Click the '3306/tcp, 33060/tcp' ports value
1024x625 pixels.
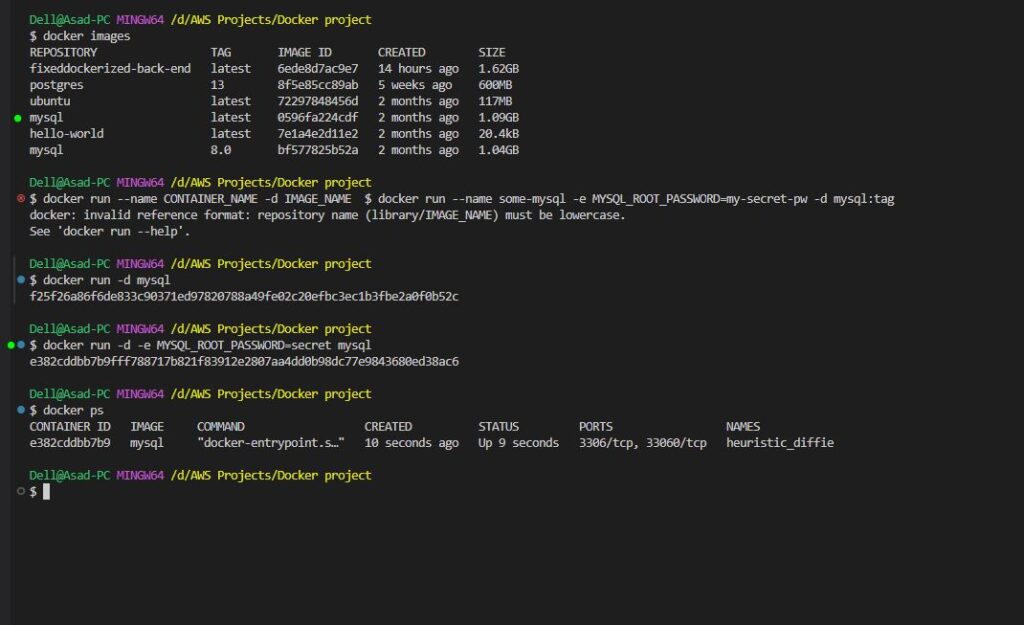[643, 443]
